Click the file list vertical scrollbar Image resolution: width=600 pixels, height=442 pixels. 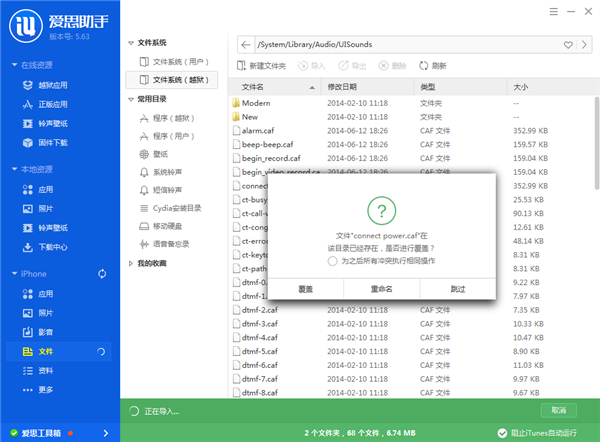pyautogui.click(x=597, y=144)
